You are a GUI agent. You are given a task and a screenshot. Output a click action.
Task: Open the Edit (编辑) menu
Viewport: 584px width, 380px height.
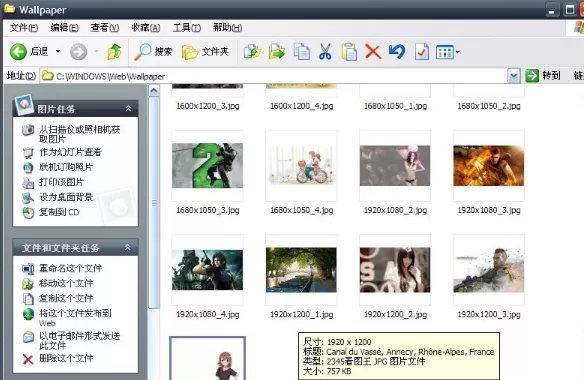64,28
